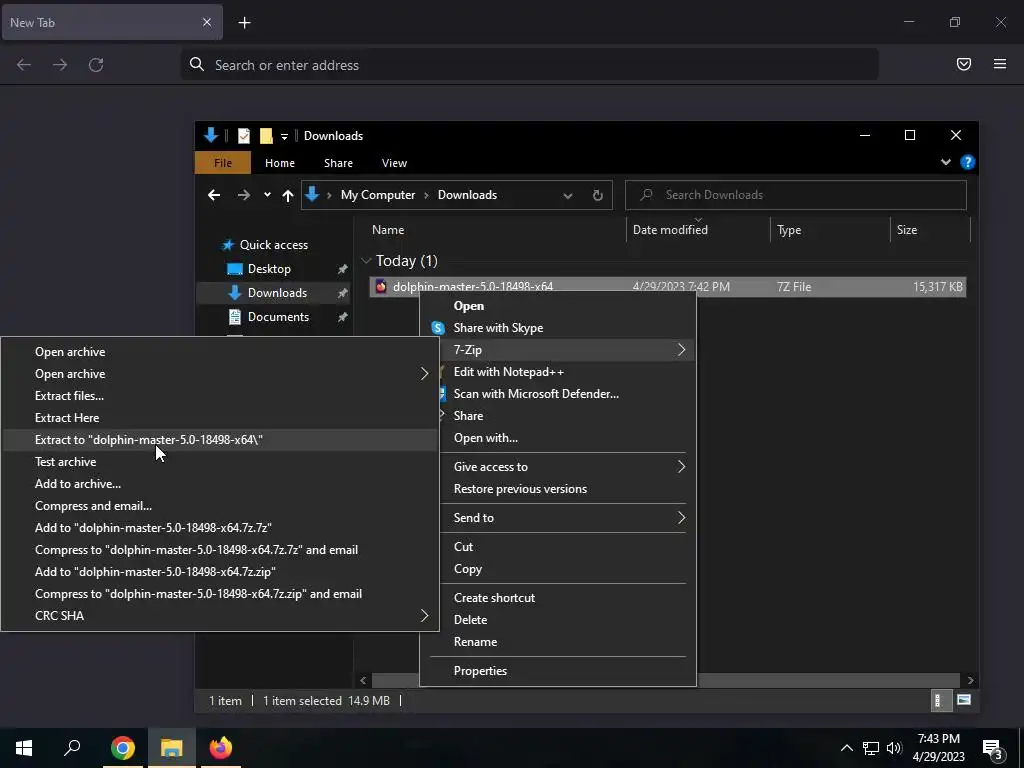Select Quick access in navigation pane
The width and height of the screenshot is (1024, 768).
point(274,245)
